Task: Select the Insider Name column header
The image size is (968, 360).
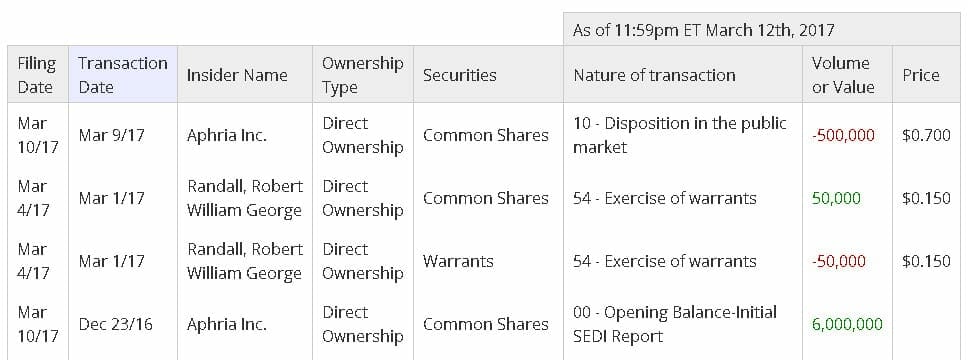Action: pyautogui.click(x=237, y=75)
